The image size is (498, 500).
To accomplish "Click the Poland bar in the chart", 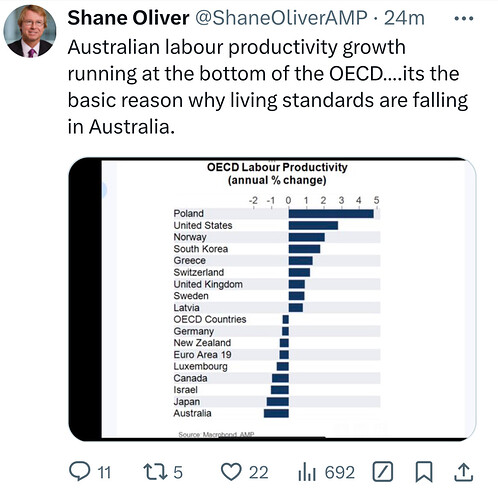I will tap(331, 214).
